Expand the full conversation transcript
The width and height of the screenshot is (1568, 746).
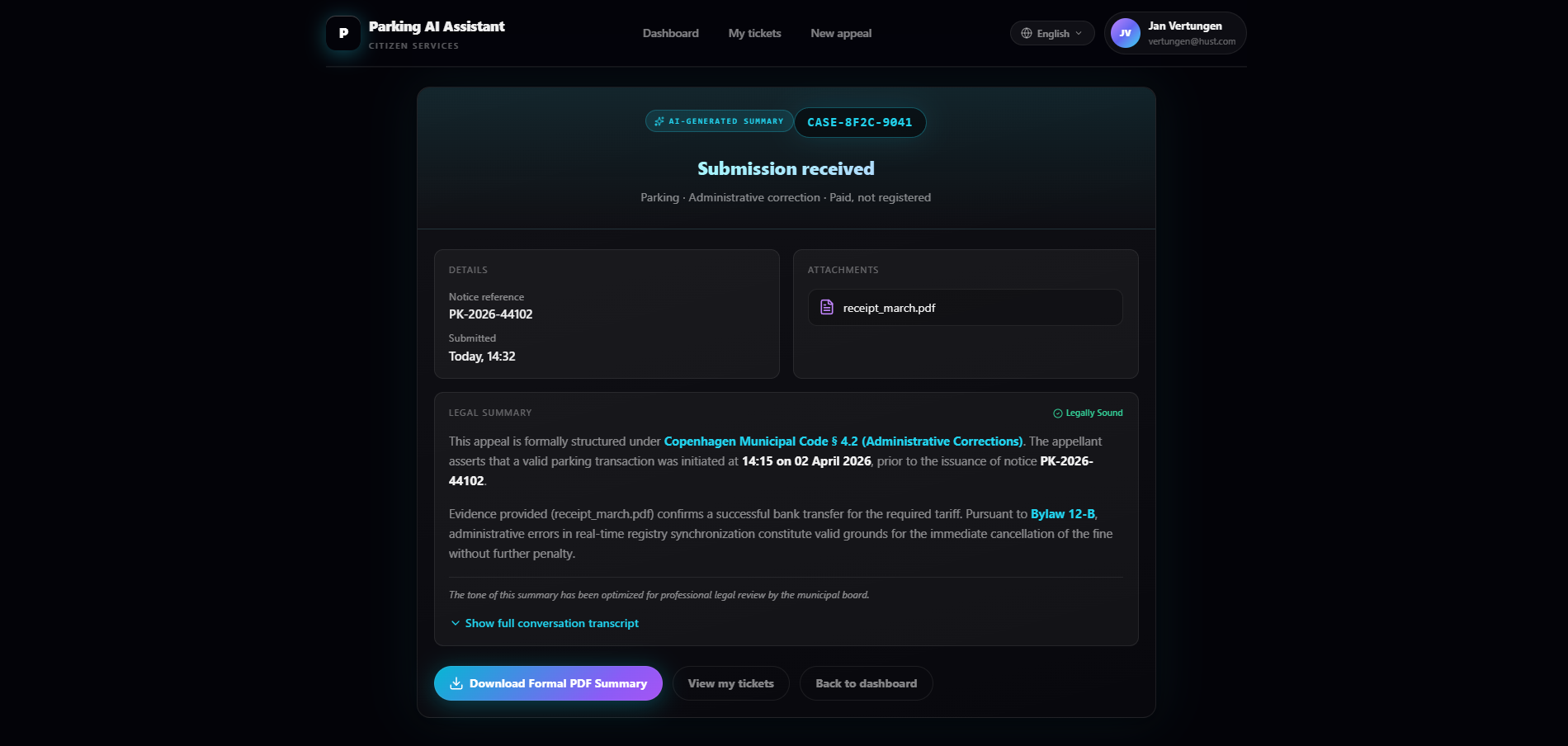coord(551,623)
